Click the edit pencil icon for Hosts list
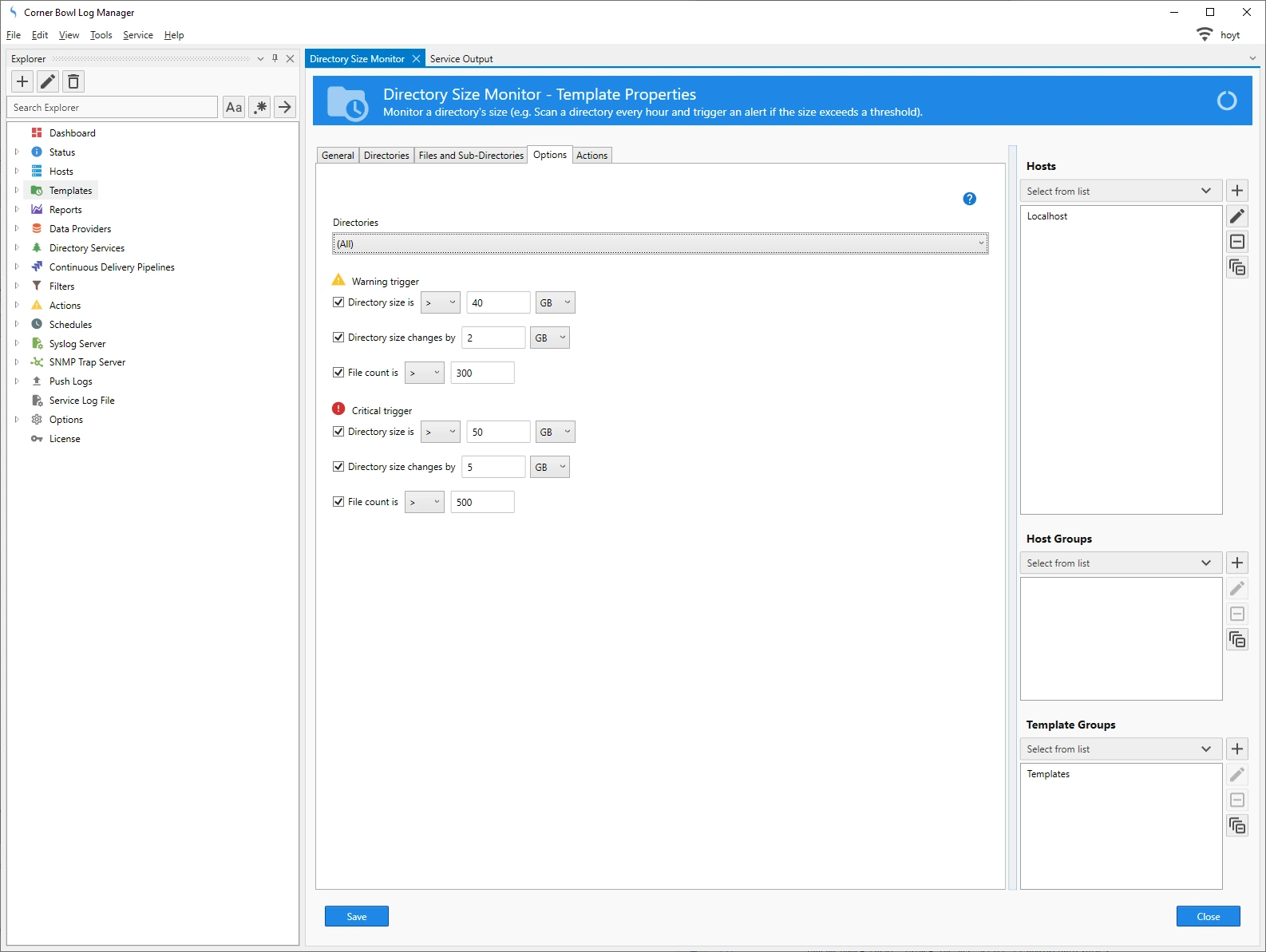The width and height of the screenshot is (1266, 952). point(1237,216)
